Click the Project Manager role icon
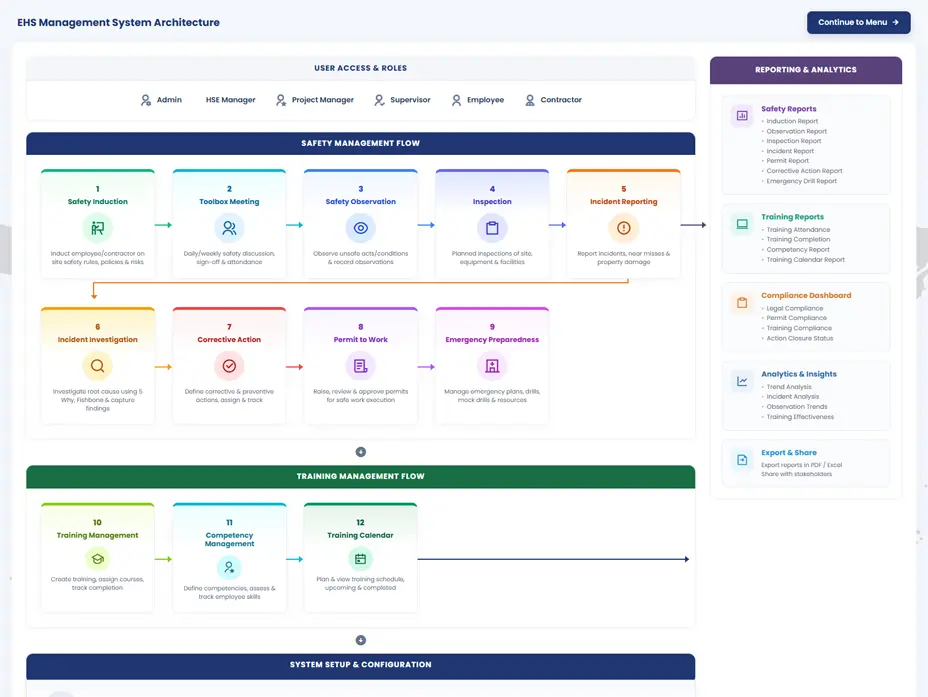 point(281,100)
